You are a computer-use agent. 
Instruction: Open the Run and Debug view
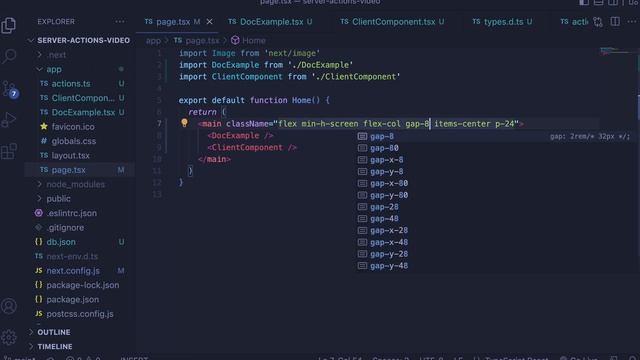[9, 120]
